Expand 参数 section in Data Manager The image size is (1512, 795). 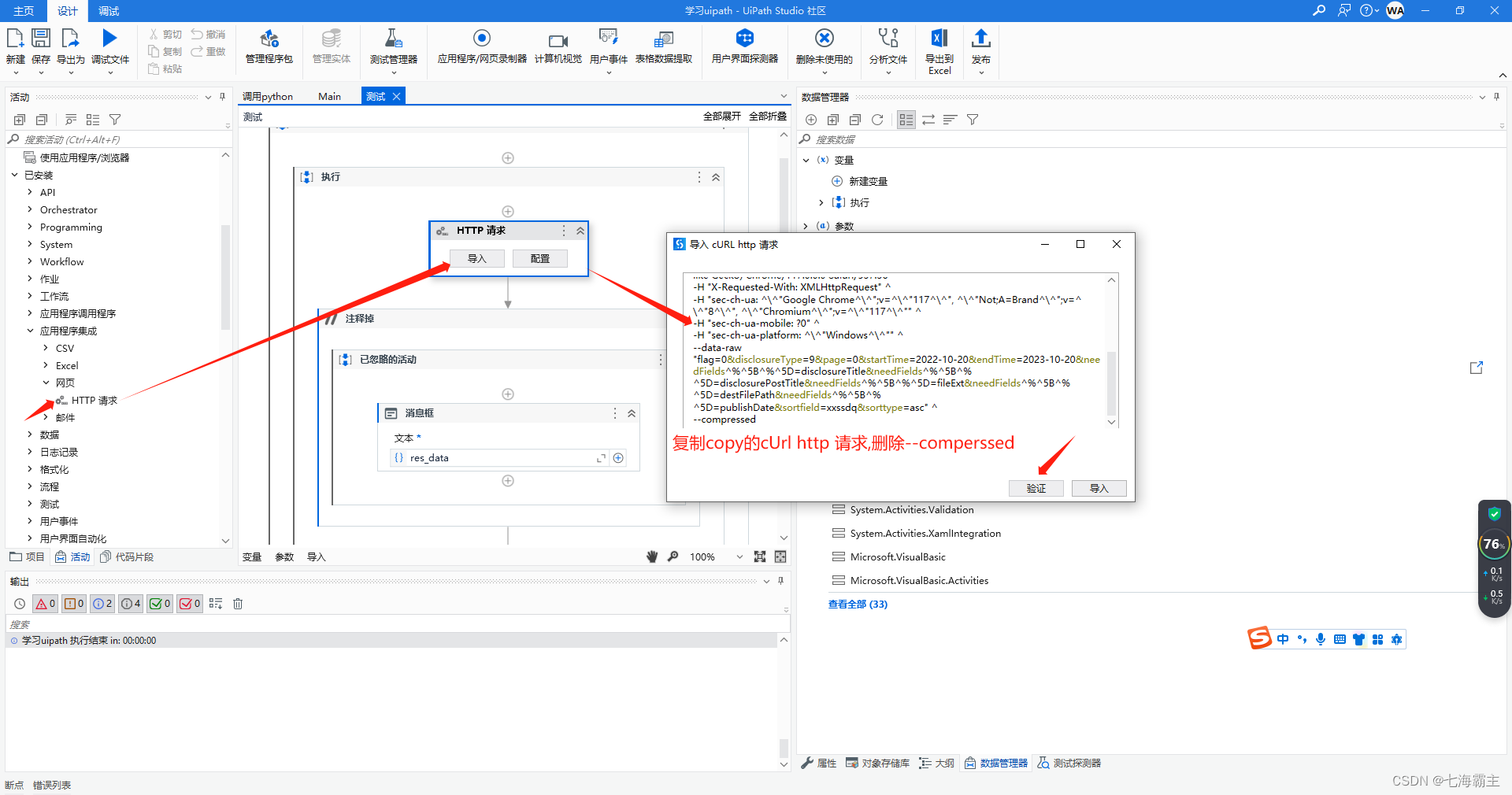(806, 226)
